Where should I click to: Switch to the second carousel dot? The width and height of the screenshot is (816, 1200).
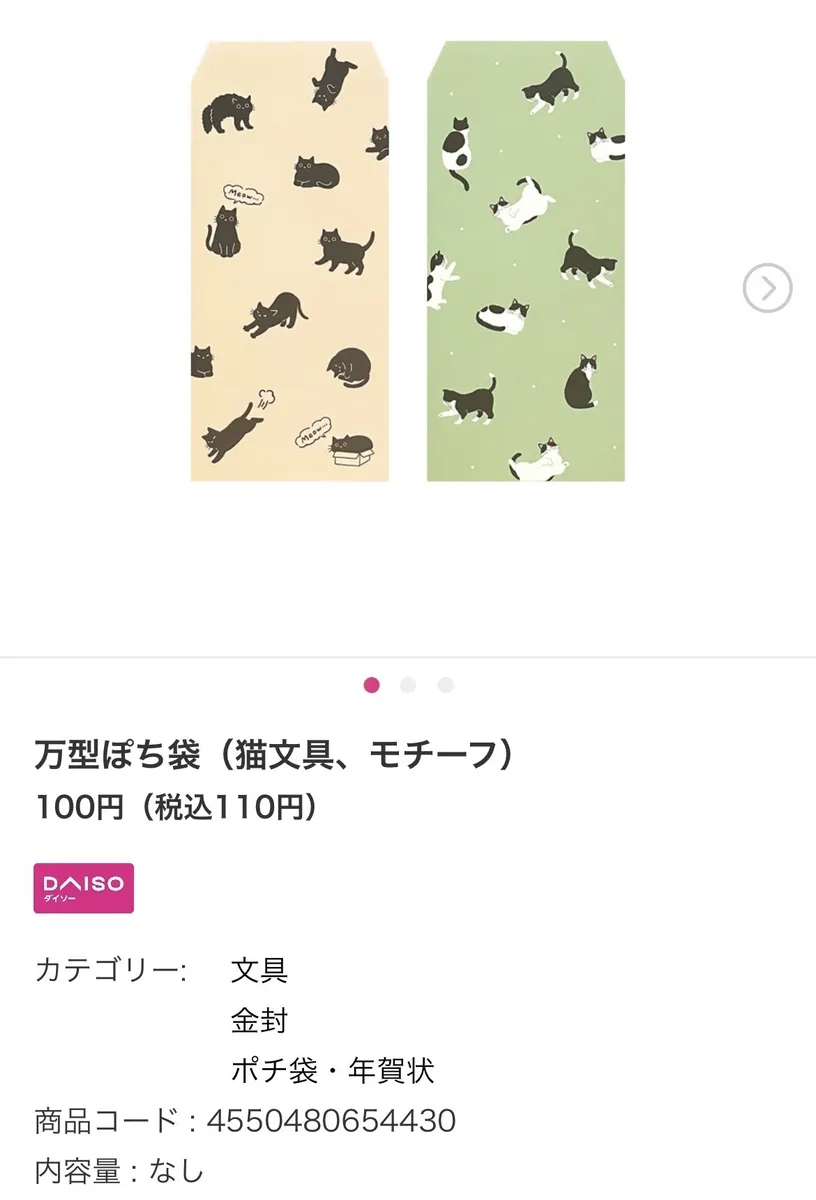tap(408, 685)
